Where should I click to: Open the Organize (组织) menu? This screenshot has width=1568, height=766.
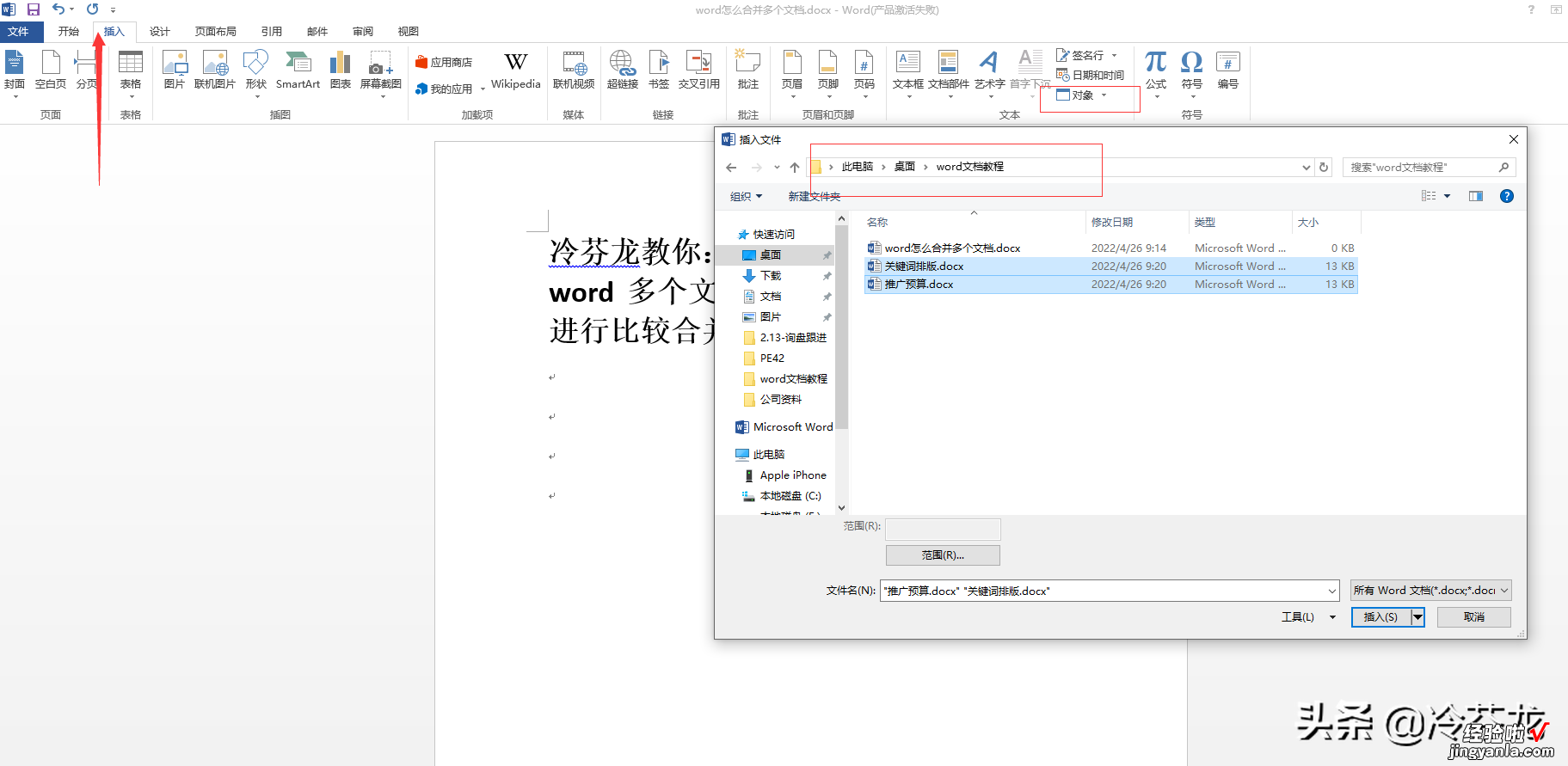coord(746,196)
